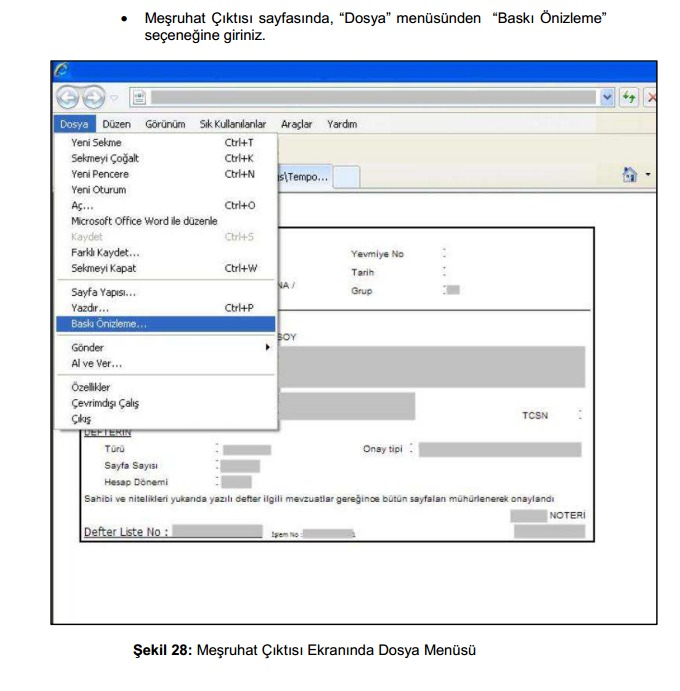
Task: Open recent pages dropdown beside Forward button
Action: click(114, 97)
